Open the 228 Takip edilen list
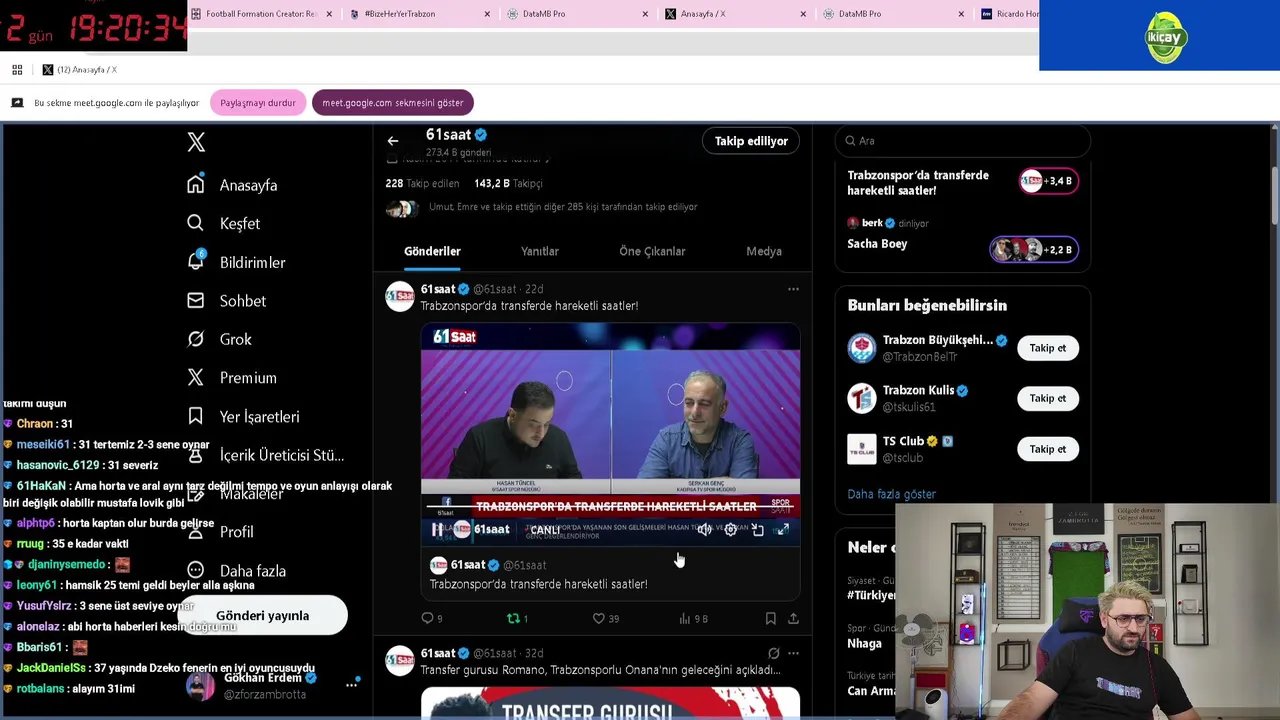This screenshot has width=1280, height=720. click(x=422, y=184)
